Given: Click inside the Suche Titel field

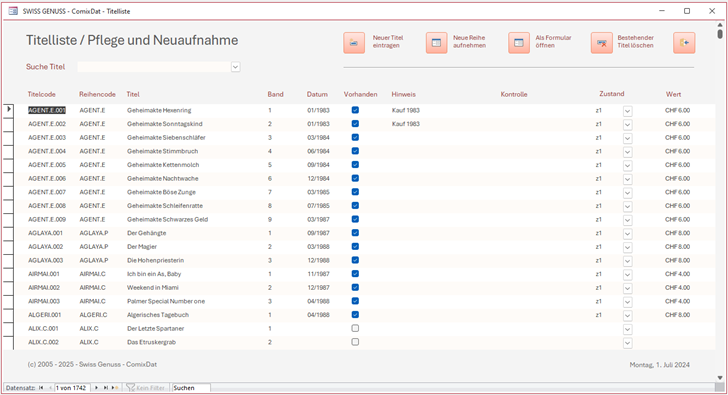Looking at the screenshot, I should pyautogui.click(x=154, y=67).
